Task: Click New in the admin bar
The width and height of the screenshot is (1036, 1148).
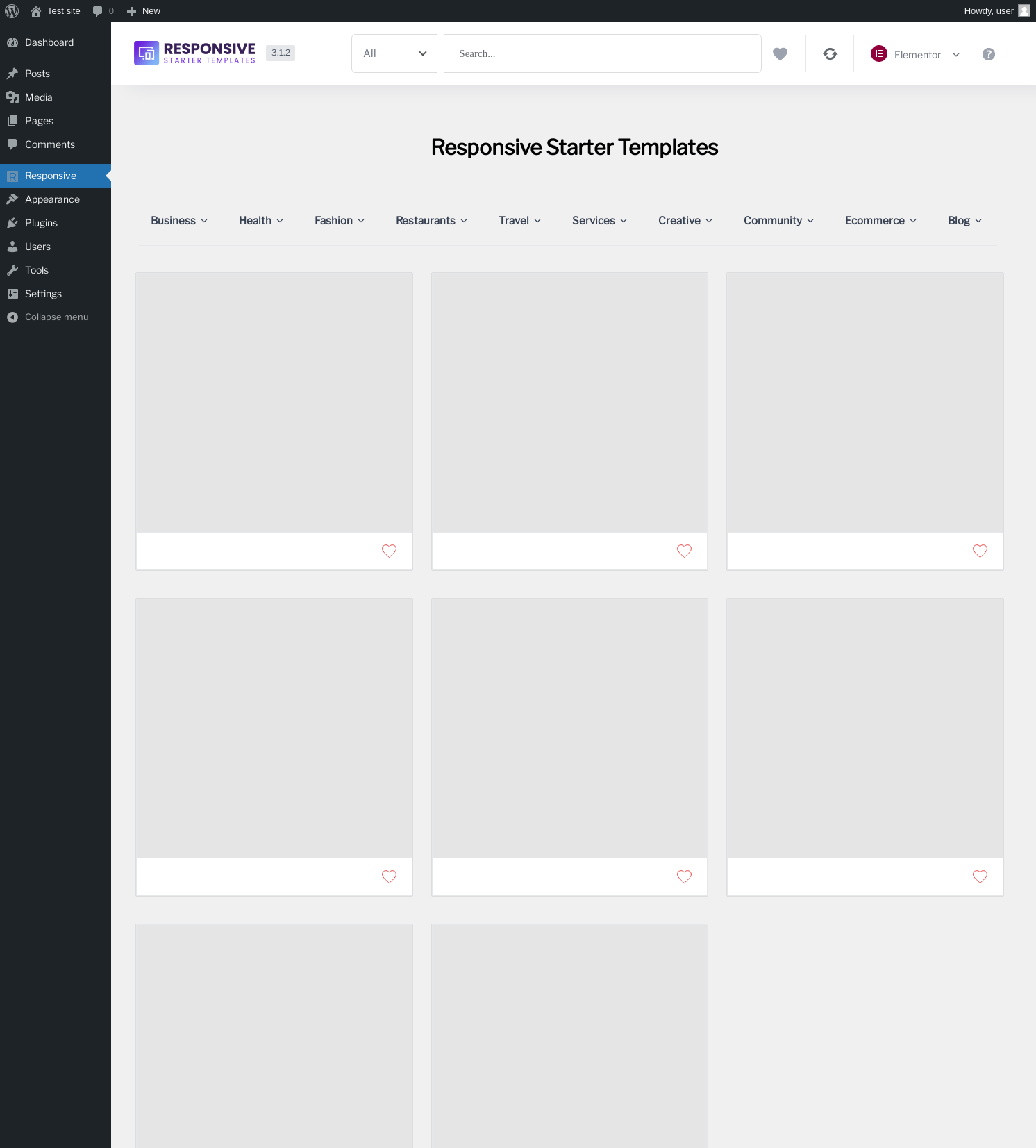Action: (x=144, y=11)
